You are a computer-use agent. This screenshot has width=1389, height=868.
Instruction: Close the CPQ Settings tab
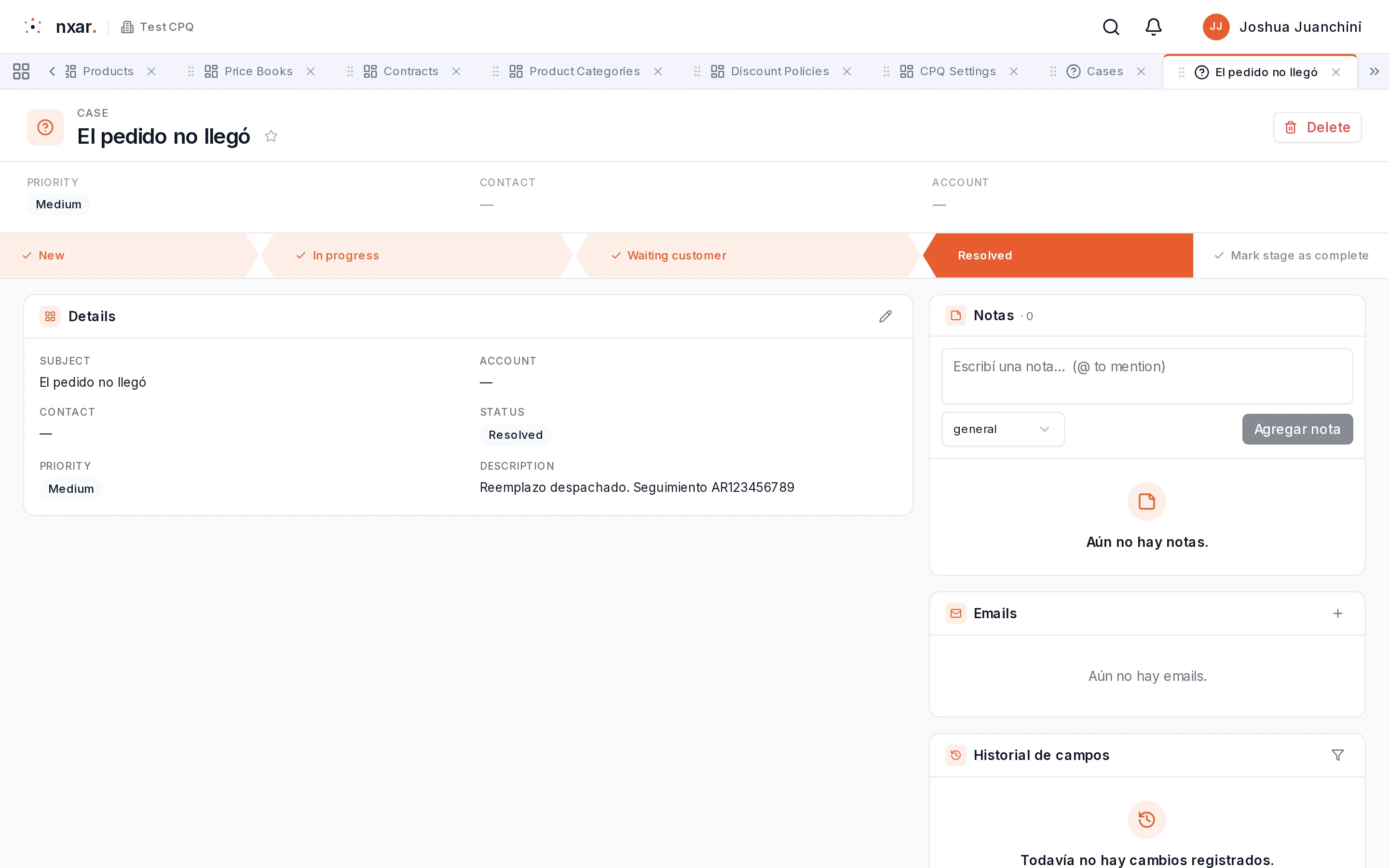1014,71
